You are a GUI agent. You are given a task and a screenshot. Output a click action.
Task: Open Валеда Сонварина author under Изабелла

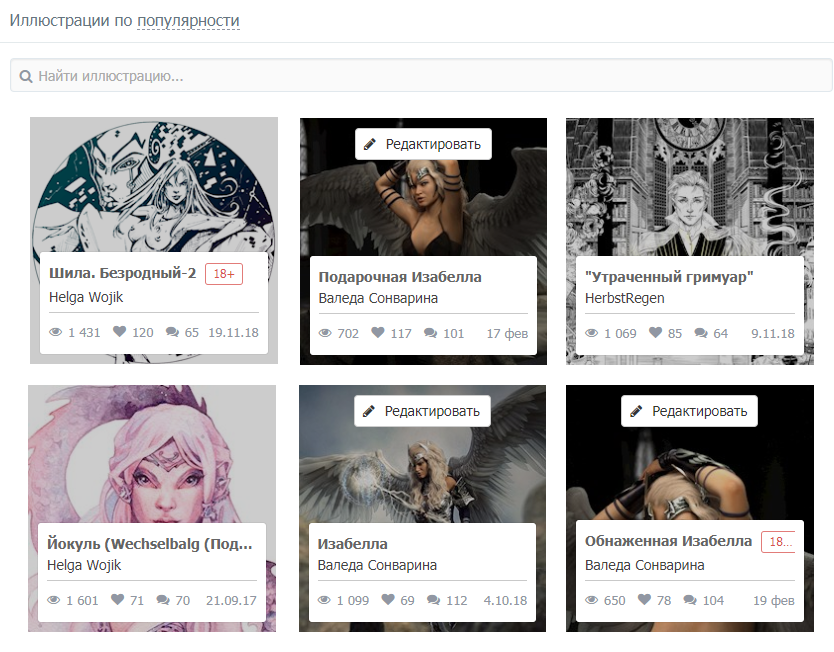point(377,565)
